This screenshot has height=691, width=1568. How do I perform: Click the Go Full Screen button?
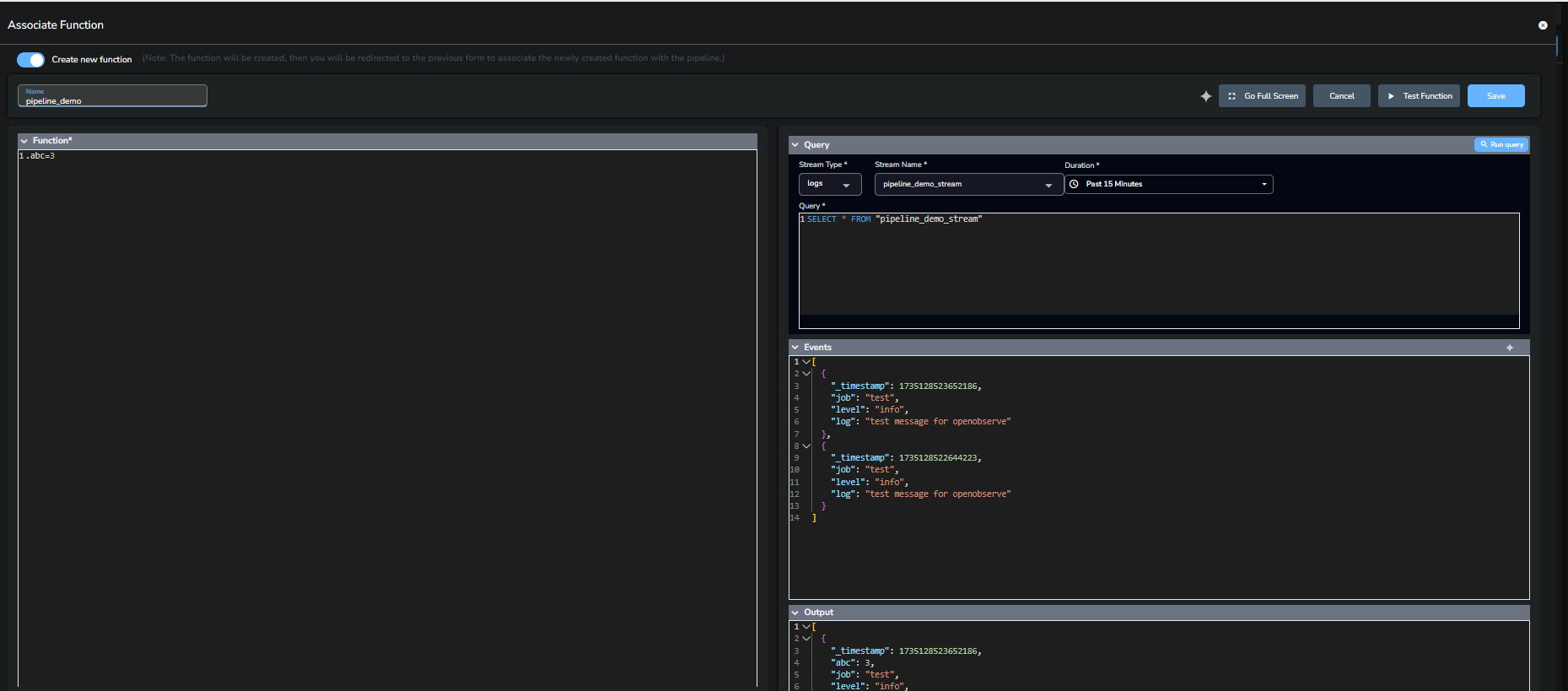pos(1262,96)
